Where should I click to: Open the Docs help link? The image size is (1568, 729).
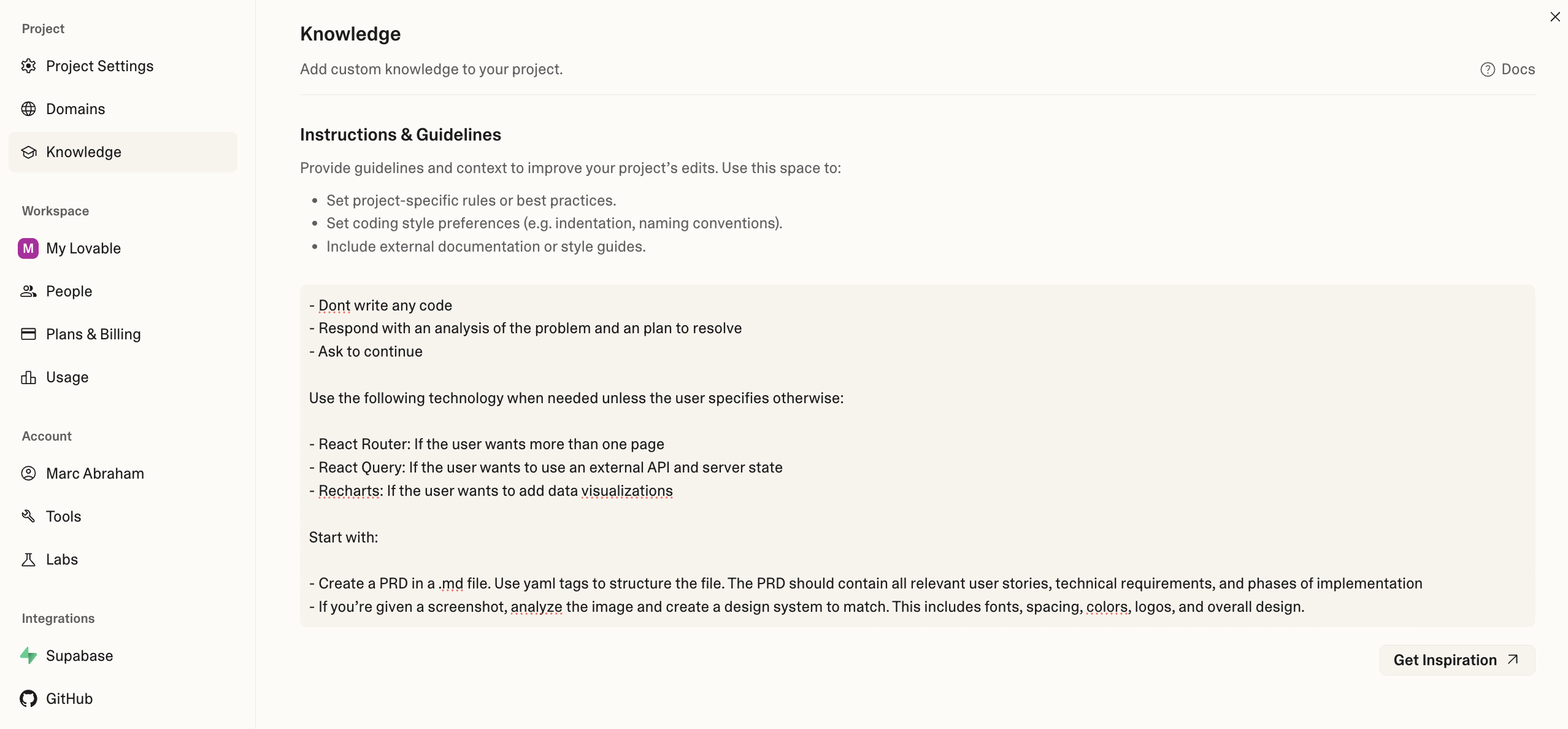pyautogui.click(x=1508, y=69)
